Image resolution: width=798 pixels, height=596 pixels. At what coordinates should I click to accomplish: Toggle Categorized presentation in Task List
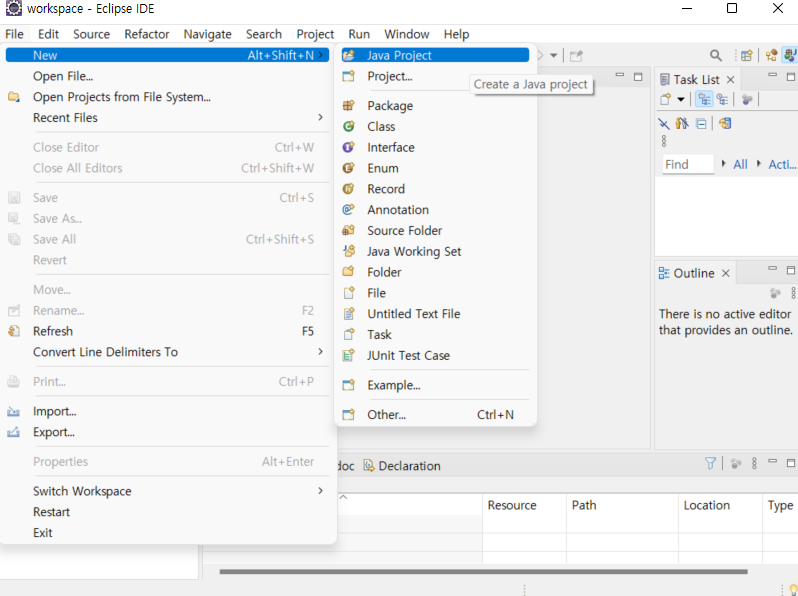tap(704, 99)
